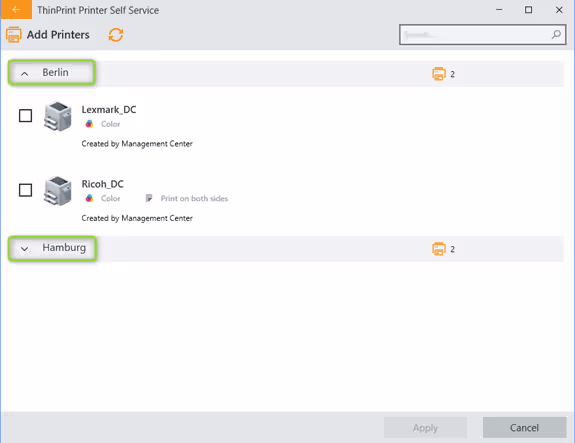Click the Lexmark_DC printer image
Viewport: 575px width, 443px height.
tap(58, 116)
